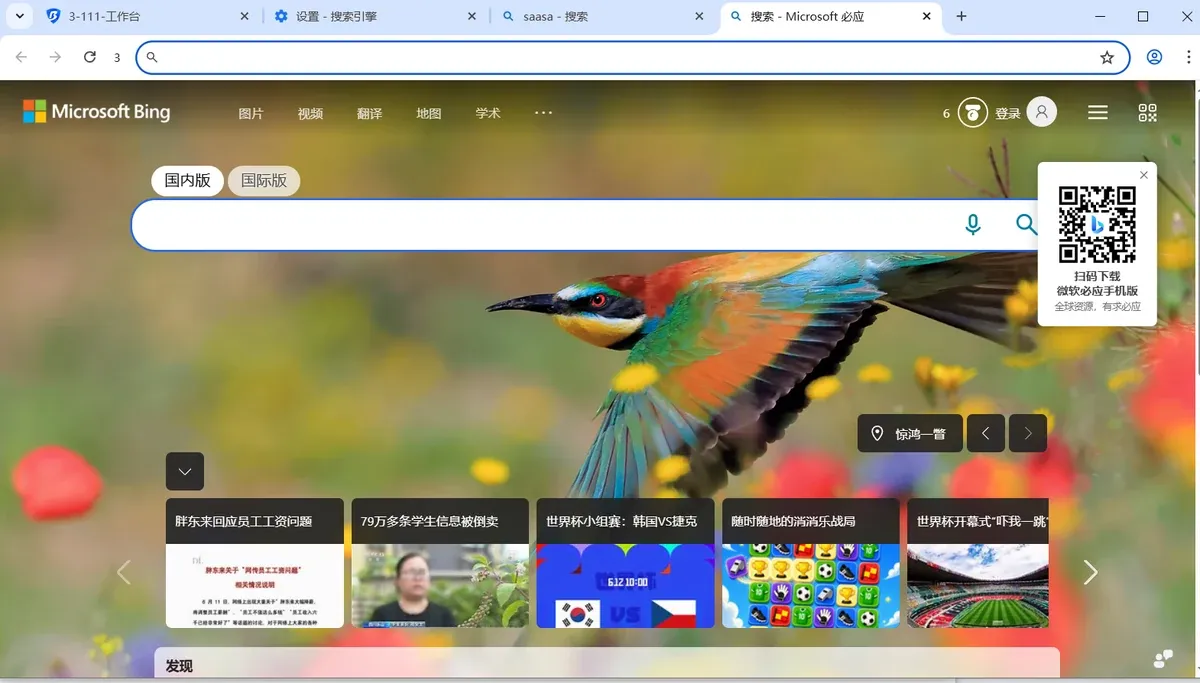Viewport: 1200px width, 683px height.
Task: Open the hamburger settings menu
Action: tap(1098, 113)
